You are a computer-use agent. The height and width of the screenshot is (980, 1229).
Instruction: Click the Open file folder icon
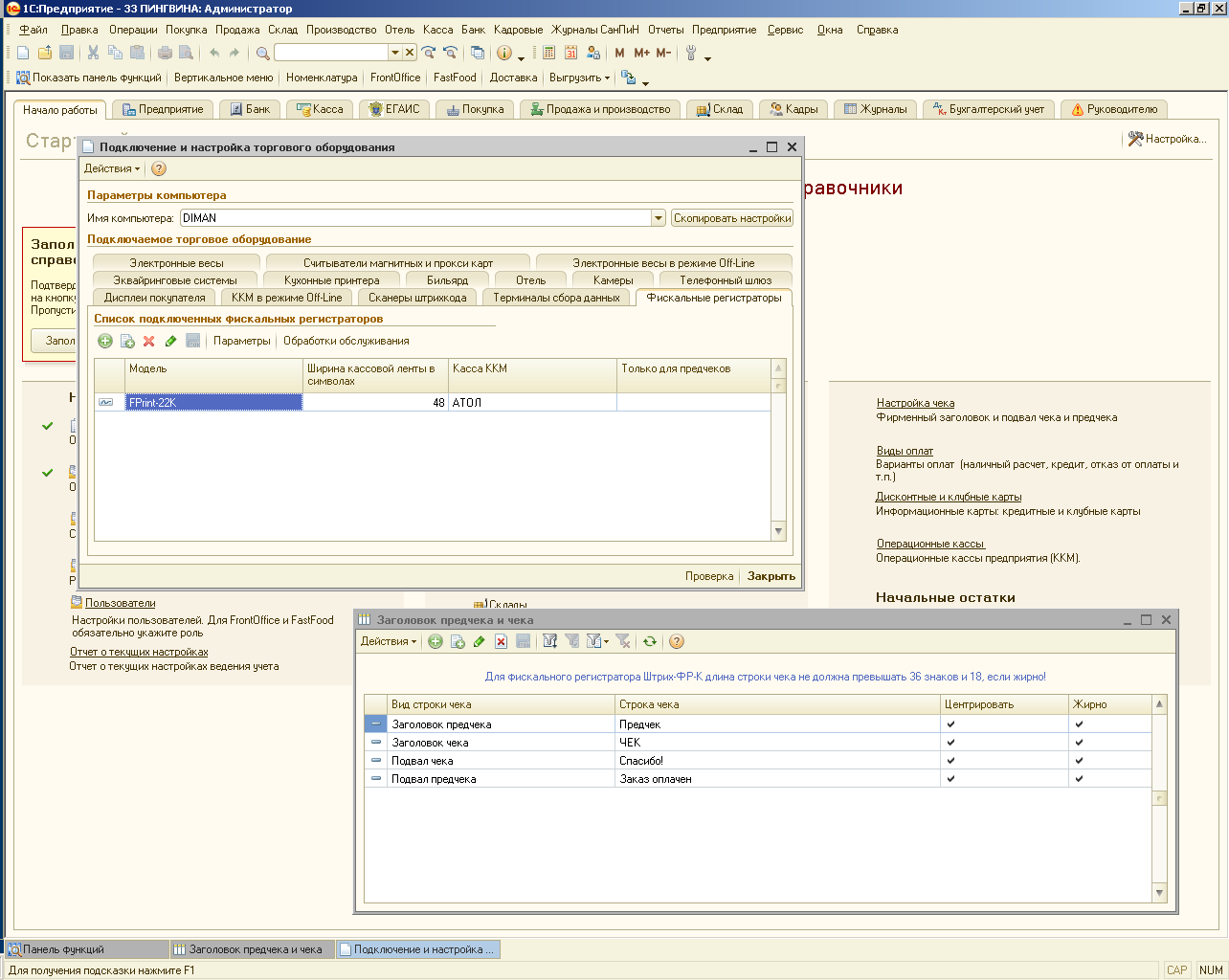pyautogui.click(x=45, y=53)
